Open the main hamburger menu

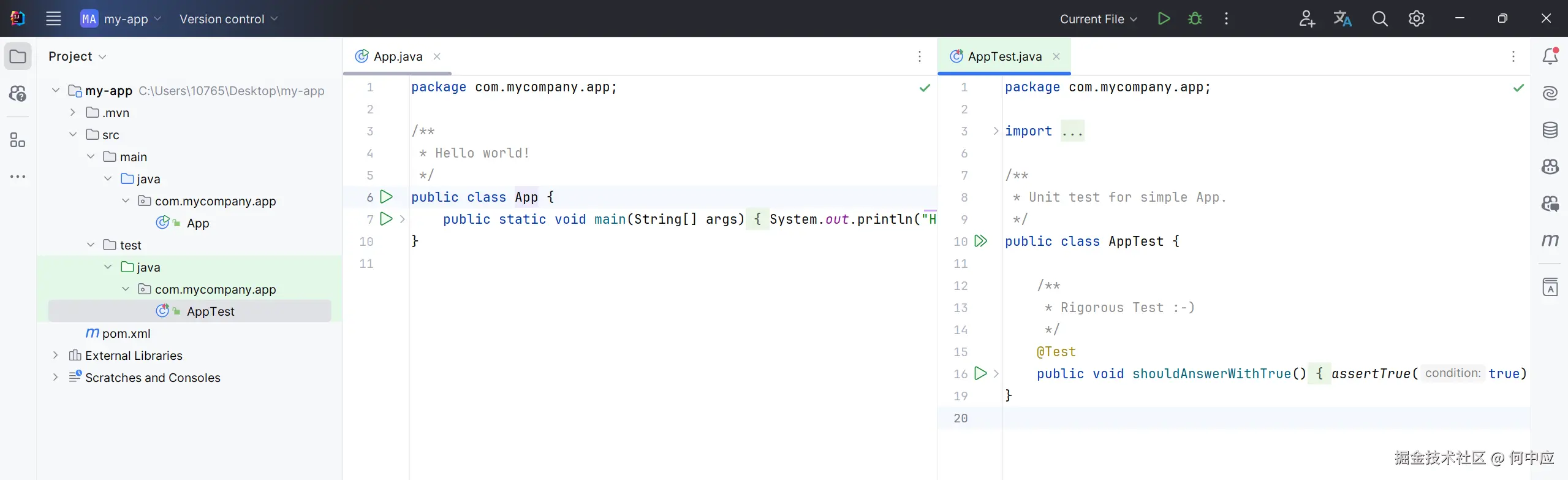(x=53, y=19)
